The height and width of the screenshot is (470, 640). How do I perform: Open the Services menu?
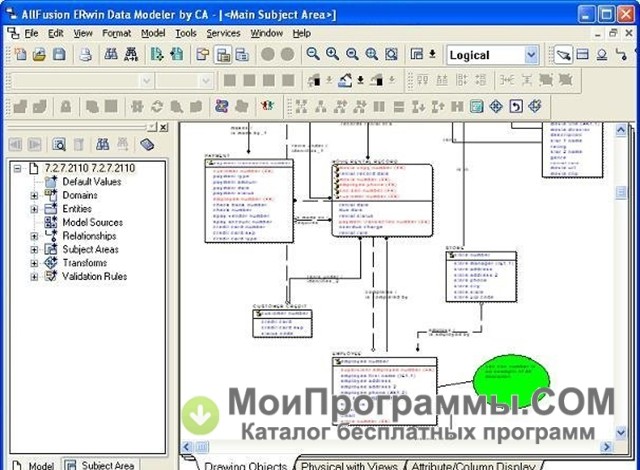(223, 33)
